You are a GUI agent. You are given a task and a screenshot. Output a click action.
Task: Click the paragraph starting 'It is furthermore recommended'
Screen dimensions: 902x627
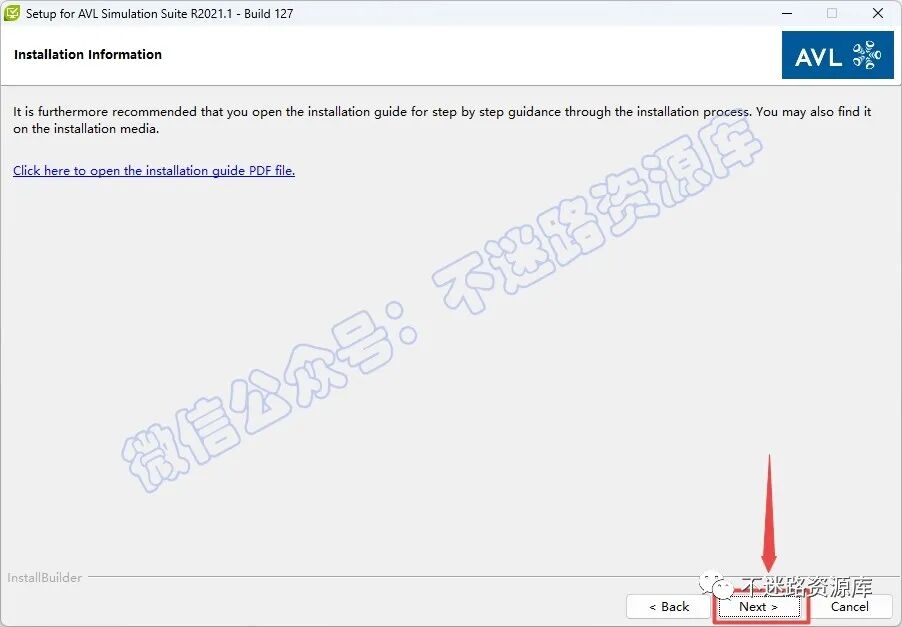pyautogui.click(x=442, y=120)
